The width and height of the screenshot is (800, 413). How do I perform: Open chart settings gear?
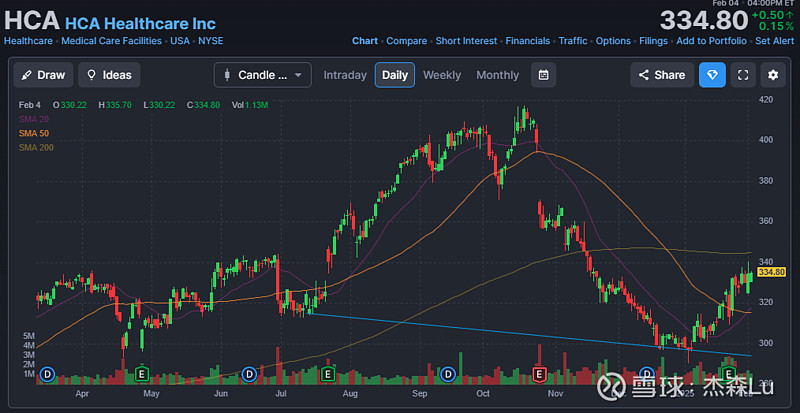click(772, 75)
